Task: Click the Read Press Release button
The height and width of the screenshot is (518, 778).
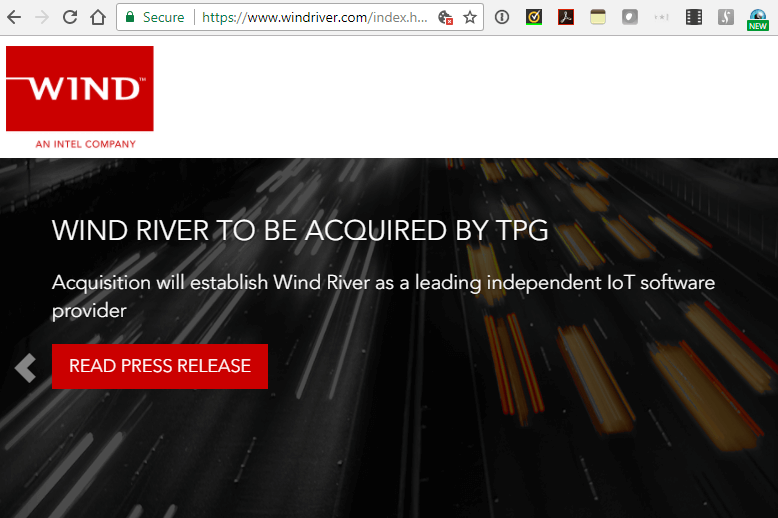Action: pyautogui.click(x=160, y=366)
